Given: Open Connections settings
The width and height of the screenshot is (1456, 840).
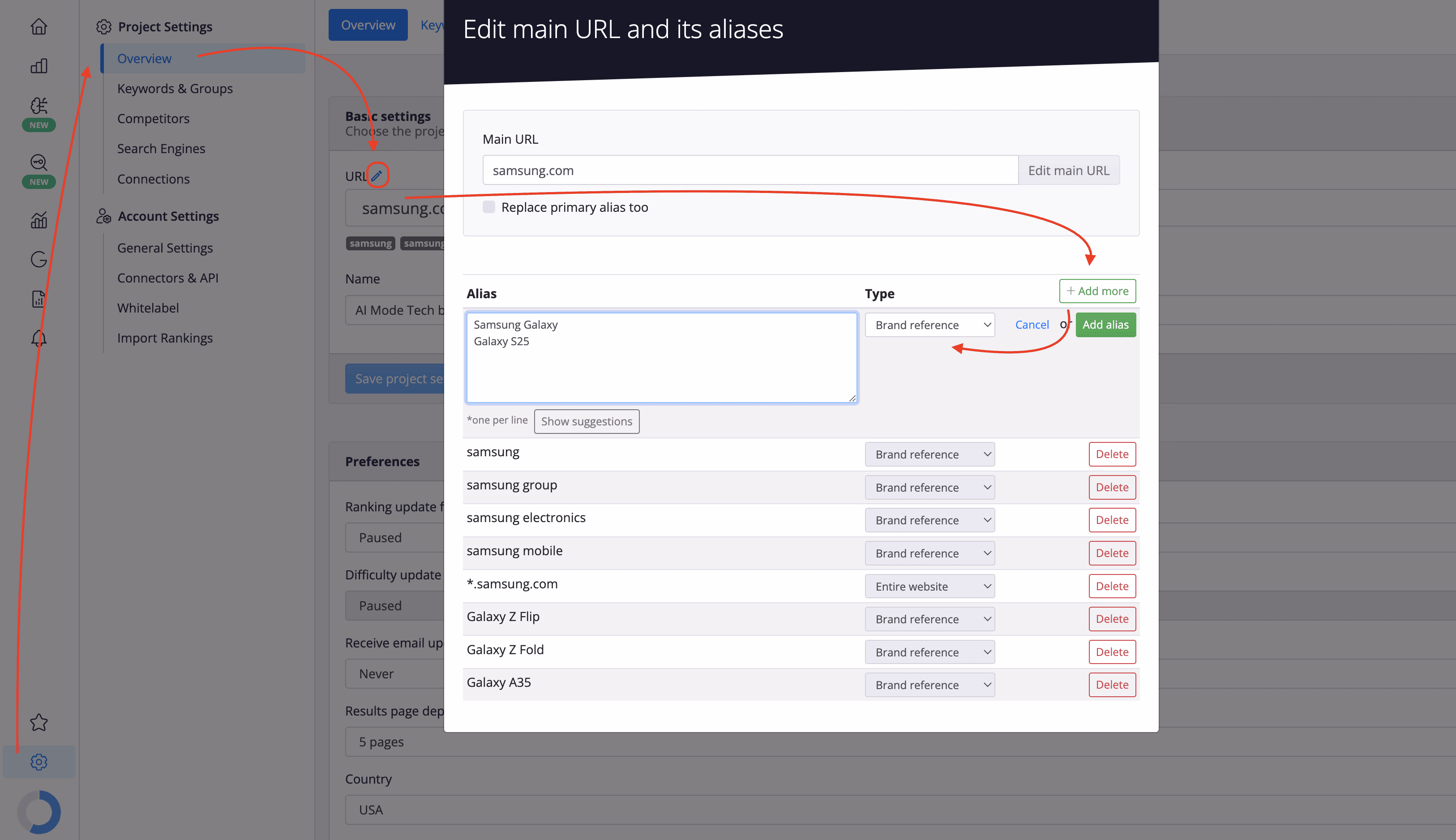Looking at the screenshot, I should coord(154,179).
